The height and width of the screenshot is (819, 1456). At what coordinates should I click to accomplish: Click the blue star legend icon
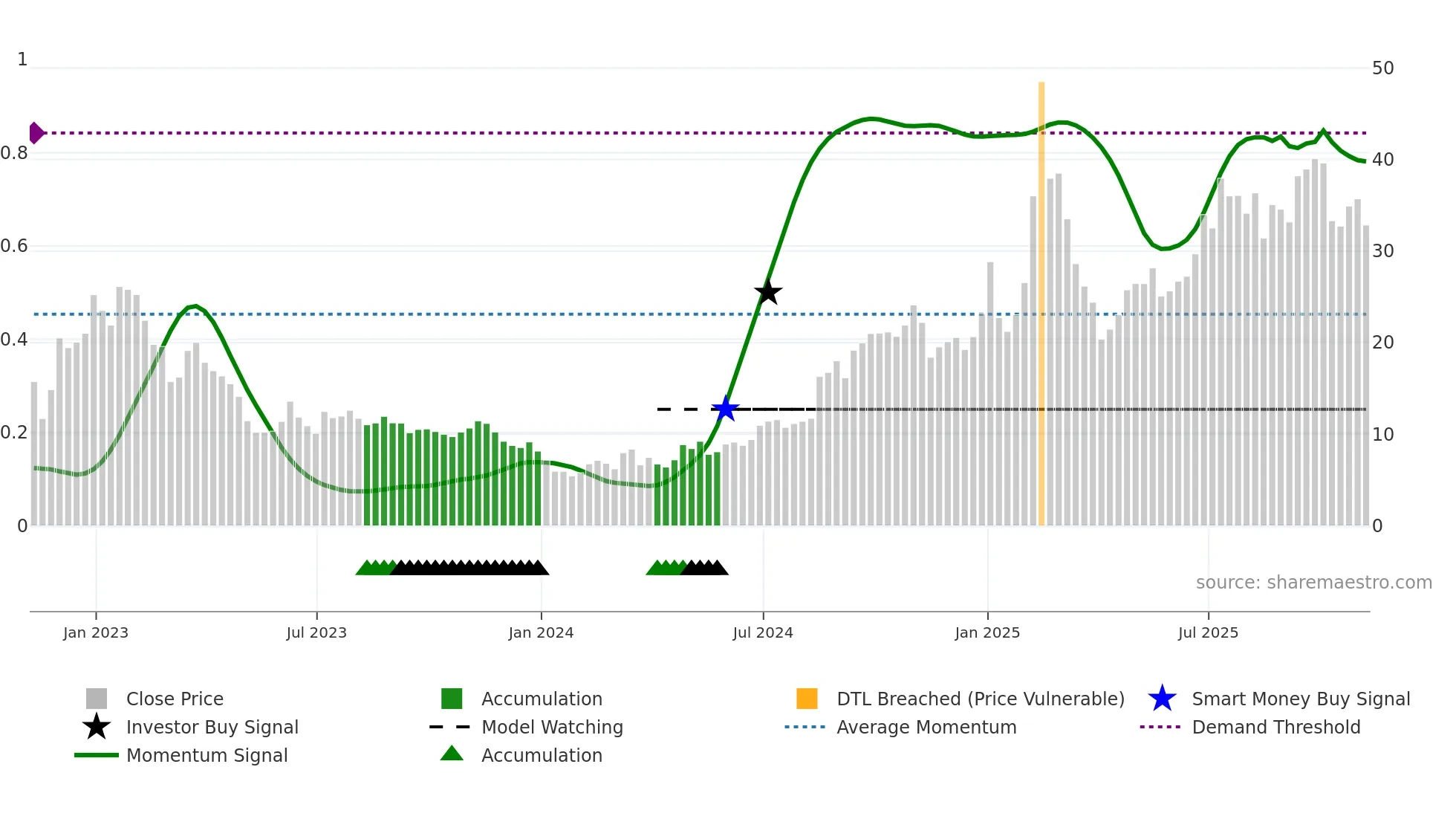[x=1162, y=699]
